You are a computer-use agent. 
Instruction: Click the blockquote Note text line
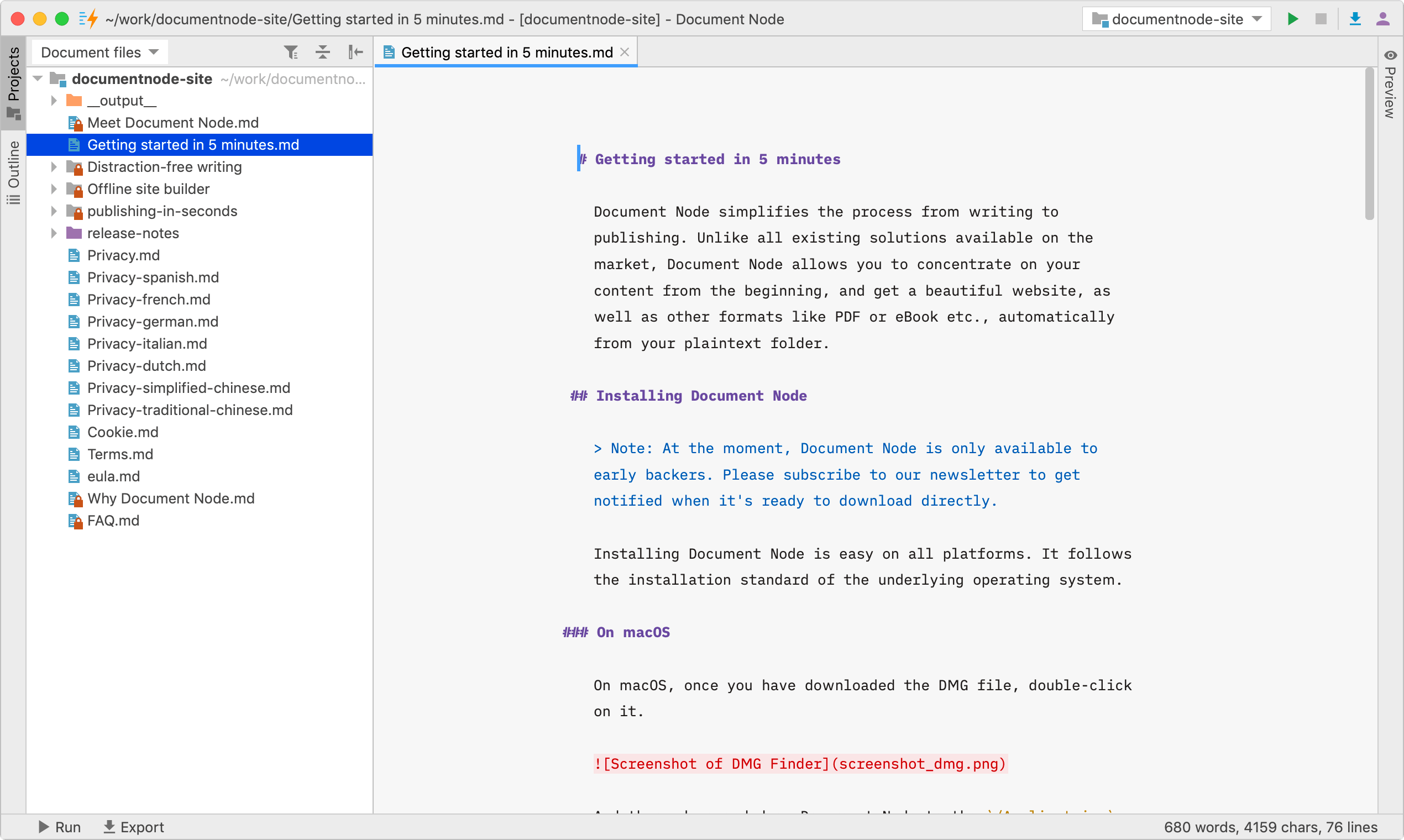pyautogui.click(x=846, y=448)
